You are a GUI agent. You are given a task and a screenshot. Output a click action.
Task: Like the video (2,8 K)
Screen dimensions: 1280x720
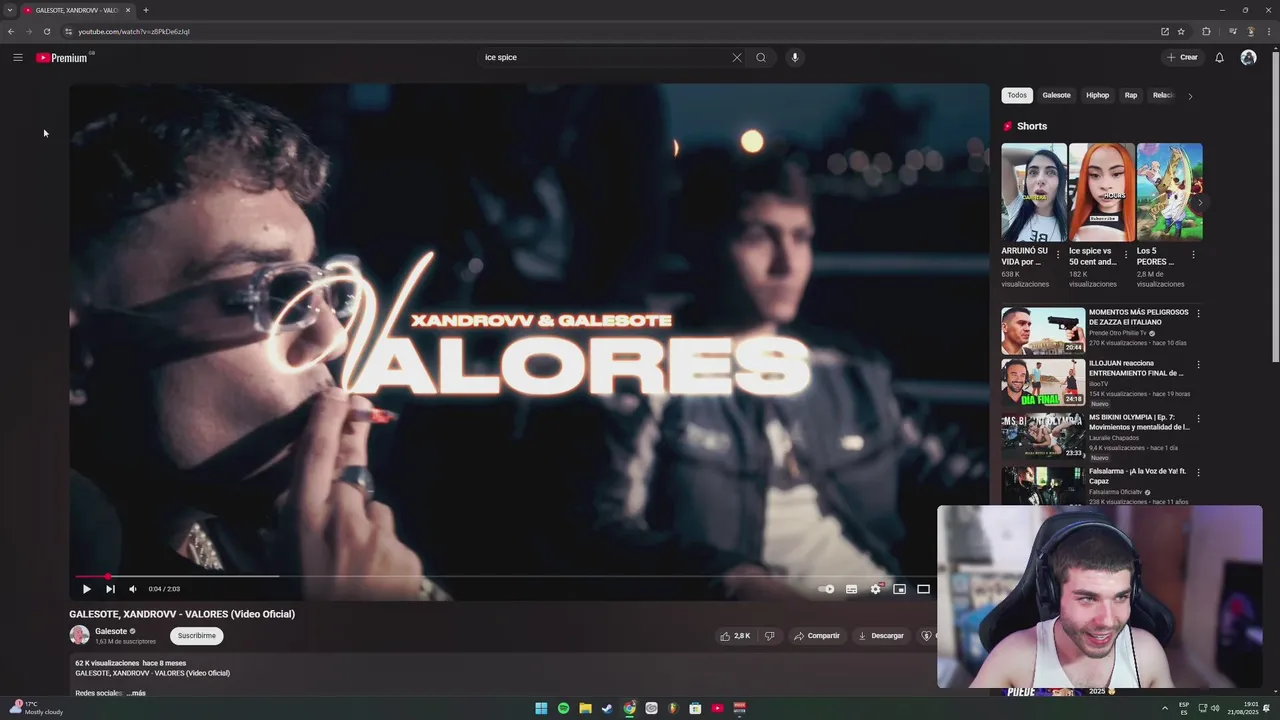point(735,636)
